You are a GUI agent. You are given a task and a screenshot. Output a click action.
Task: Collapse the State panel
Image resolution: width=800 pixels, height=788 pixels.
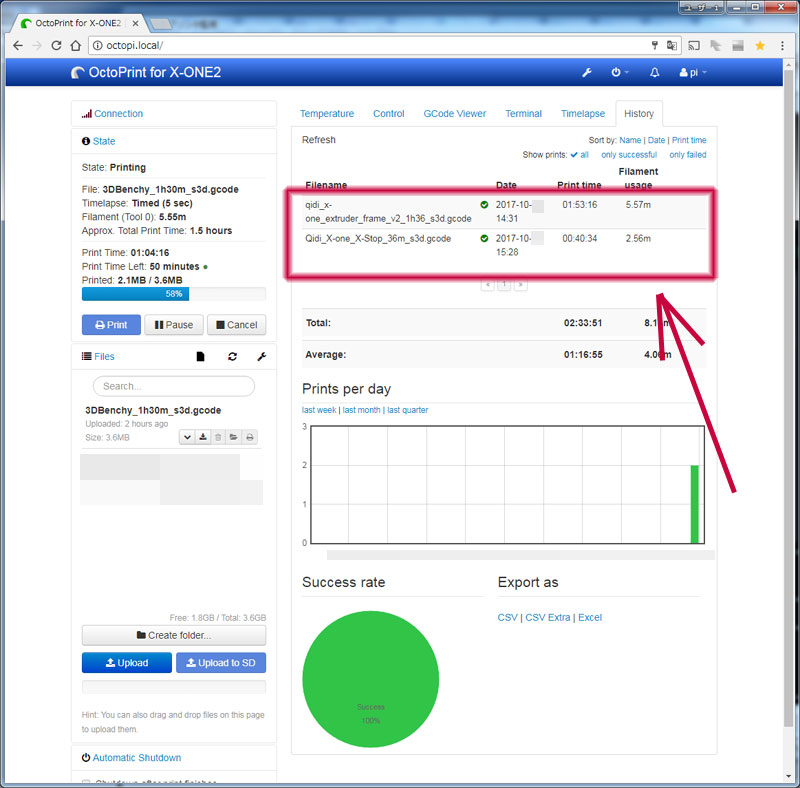(104, 141)
